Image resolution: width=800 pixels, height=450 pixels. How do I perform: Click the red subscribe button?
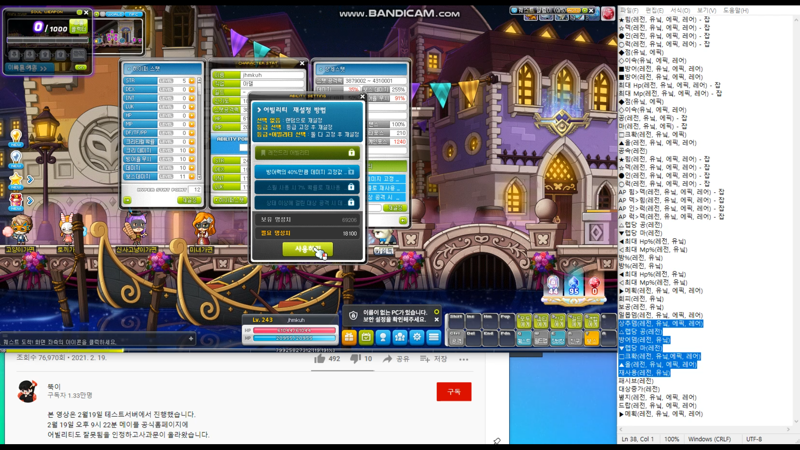pyautogui.click(x=454, y=392)
